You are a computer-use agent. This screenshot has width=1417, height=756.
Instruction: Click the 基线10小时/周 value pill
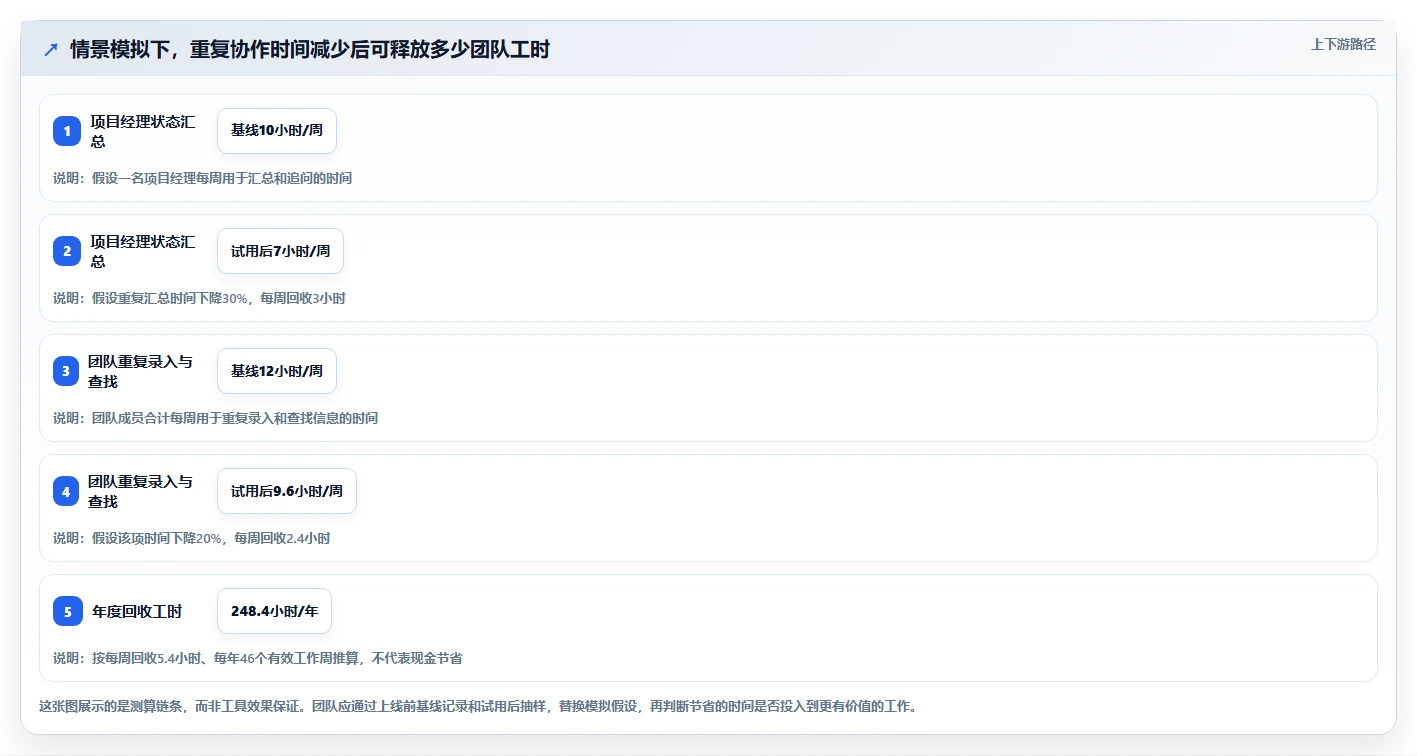tap(277, 131)
